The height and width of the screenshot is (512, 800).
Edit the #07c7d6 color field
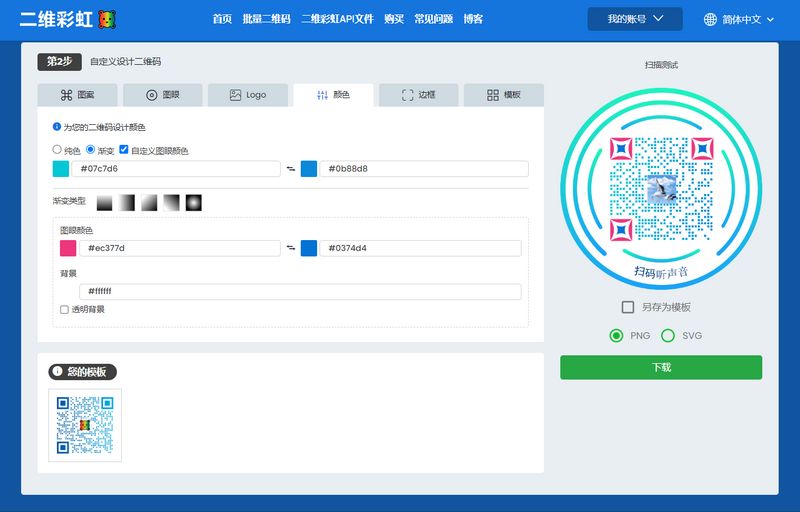point(176,169)
